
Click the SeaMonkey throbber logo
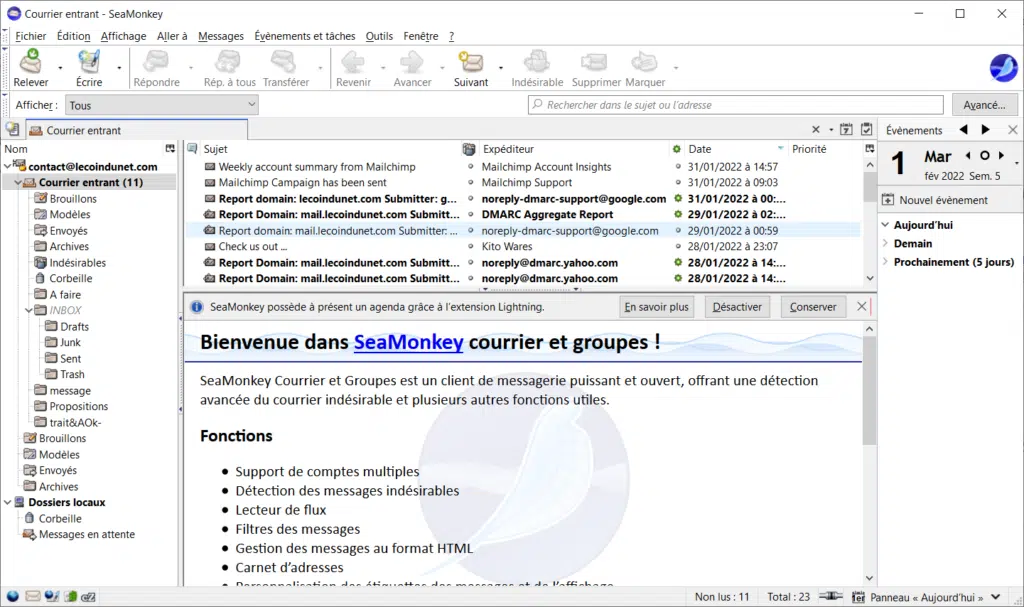1003,67
